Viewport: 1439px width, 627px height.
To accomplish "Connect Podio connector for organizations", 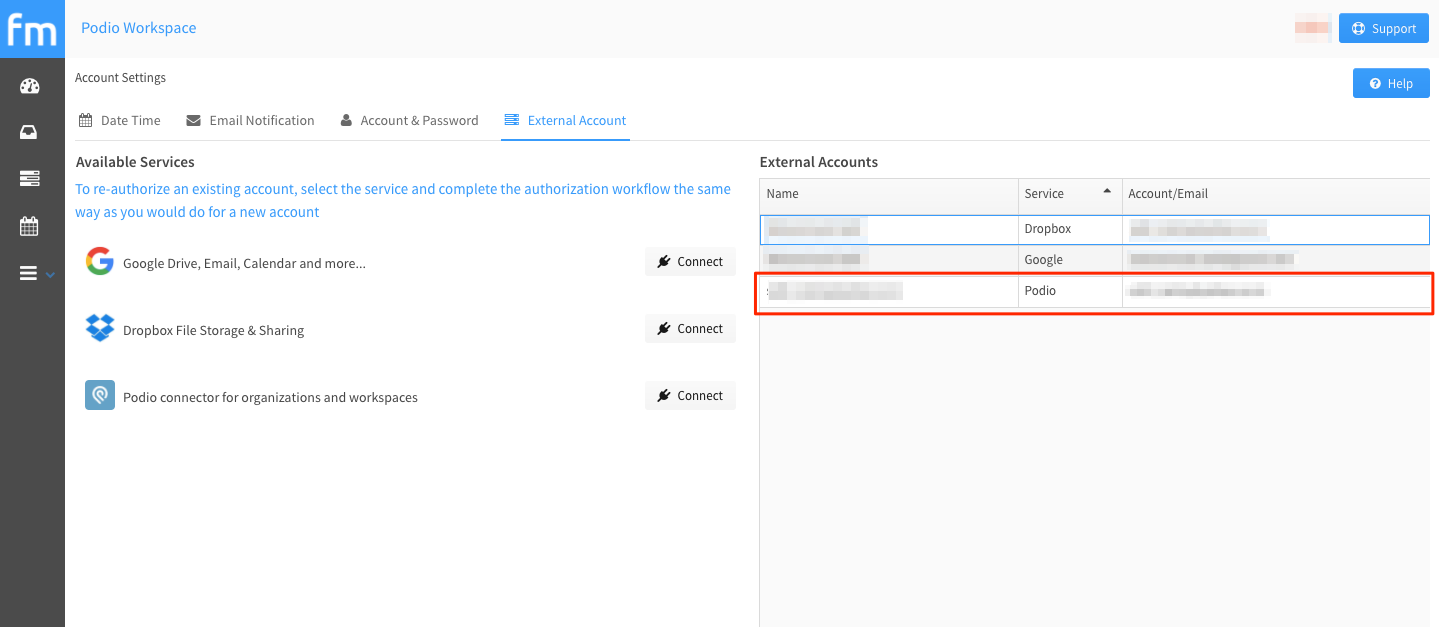I will 690,396.
